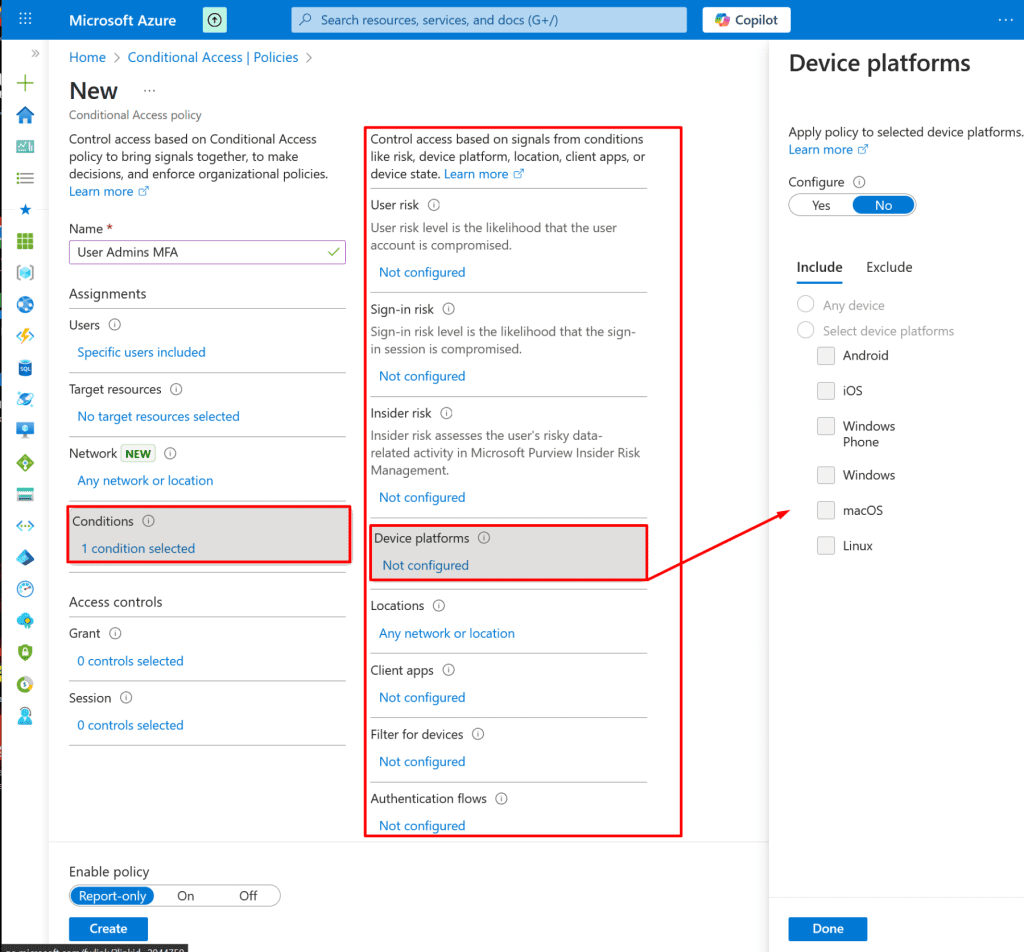Open Specific users included link
This screenshot has width=1024, height=952.
141,352
